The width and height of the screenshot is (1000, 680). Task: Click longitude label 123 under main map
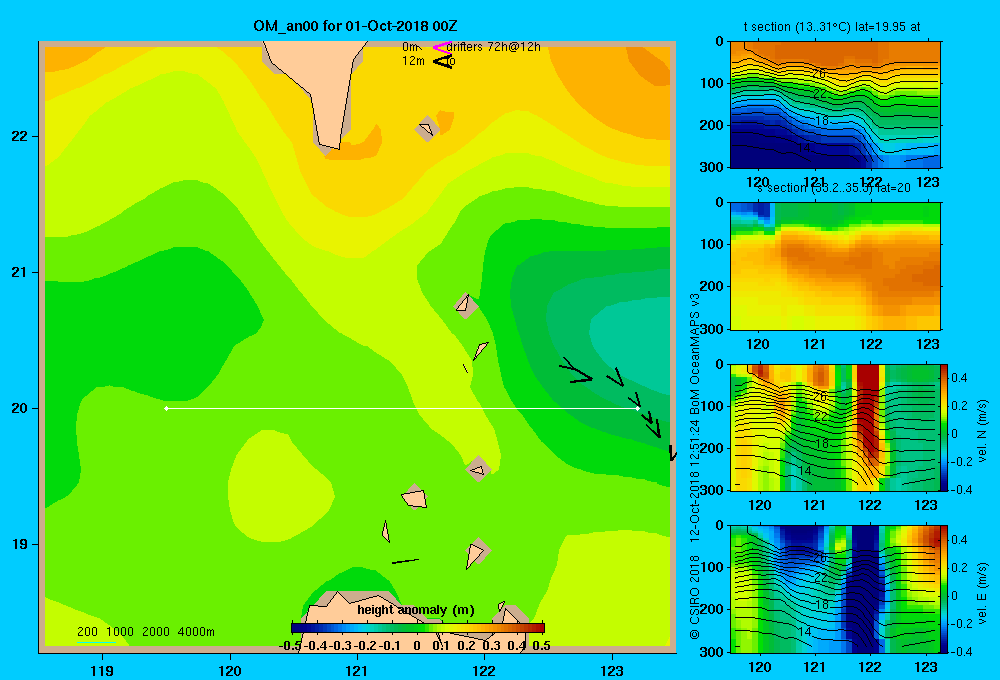612,670
